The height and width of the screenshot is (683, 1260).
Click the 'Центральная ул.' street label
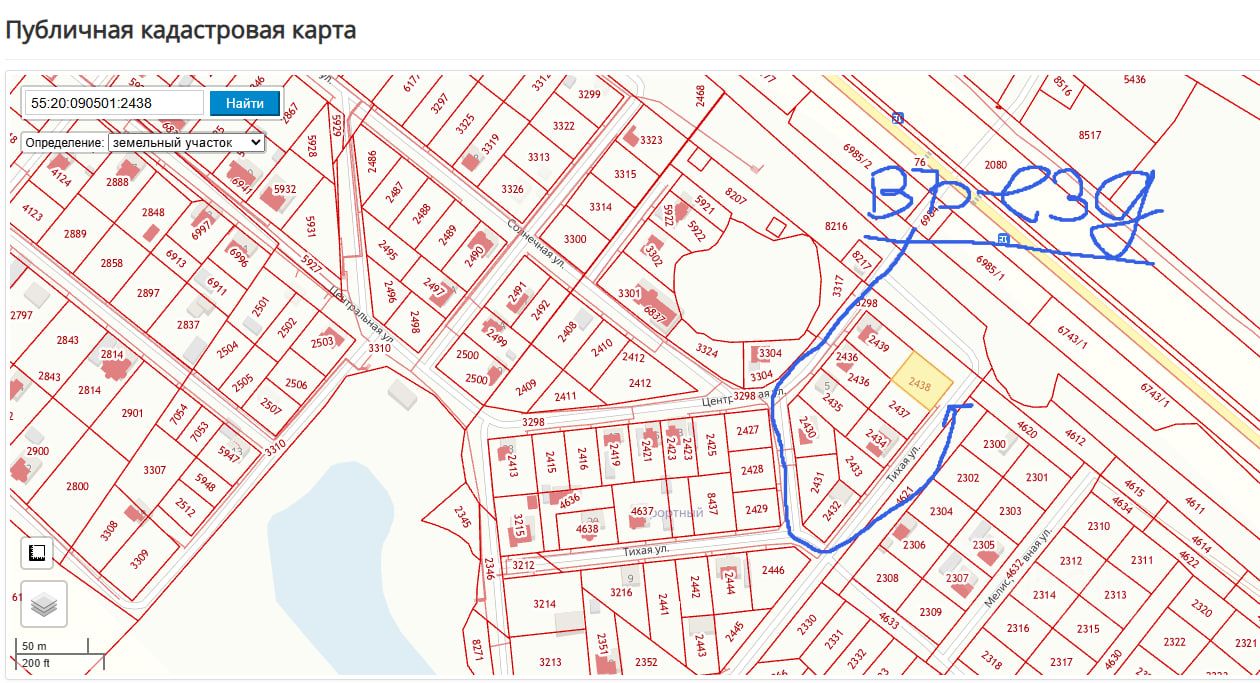tap(362, 316)
